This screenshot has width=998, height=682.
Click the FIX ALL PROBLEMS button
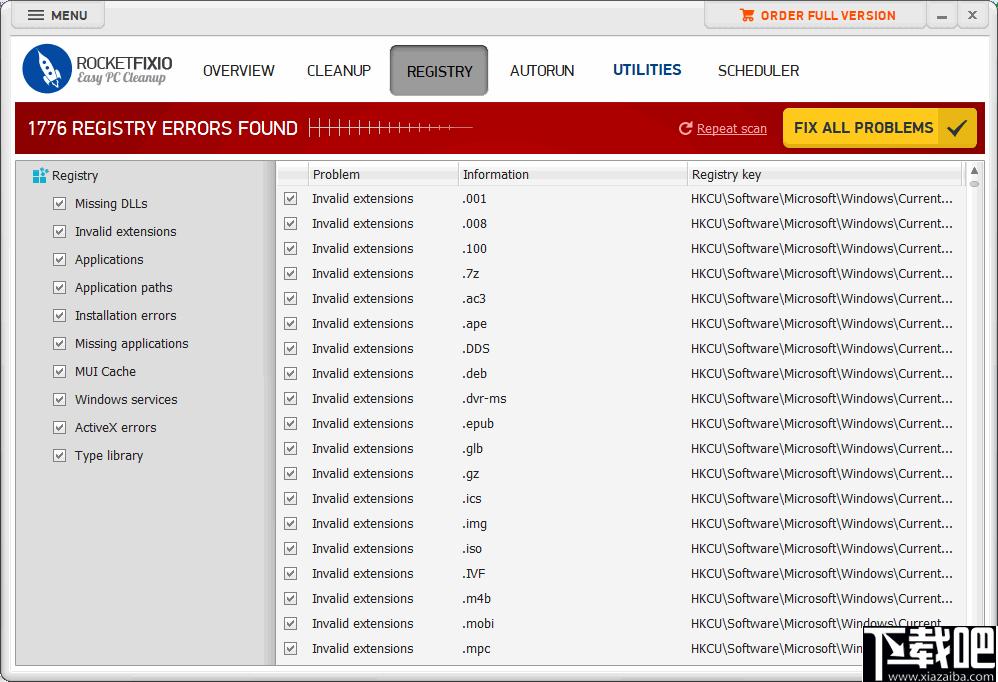point(880,128)
